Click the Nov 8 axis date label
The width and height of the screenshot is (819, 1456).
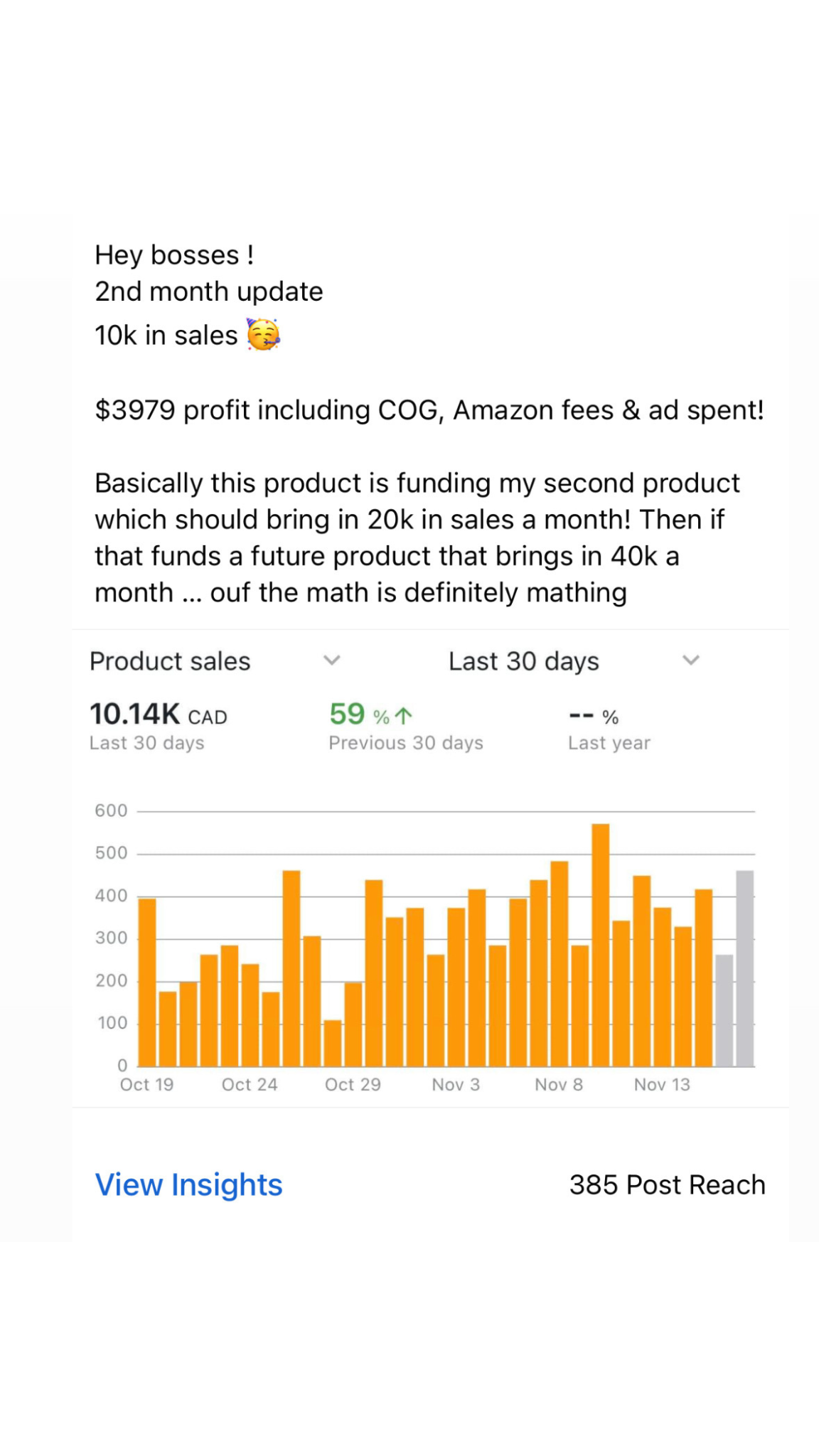pyautogui.click(x=559, y=1085)
